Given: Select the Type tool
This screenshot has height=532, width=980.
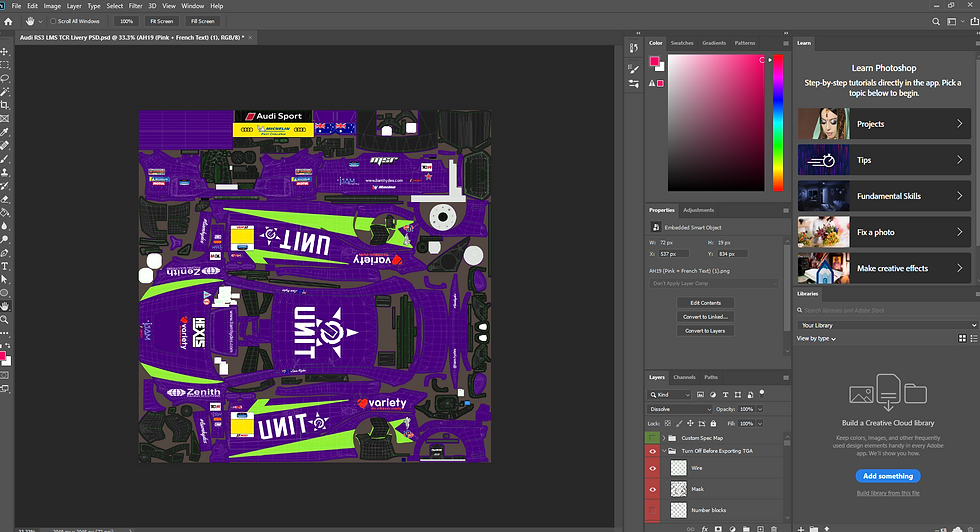Looking at the screenshot, I should tap(4, 266).
